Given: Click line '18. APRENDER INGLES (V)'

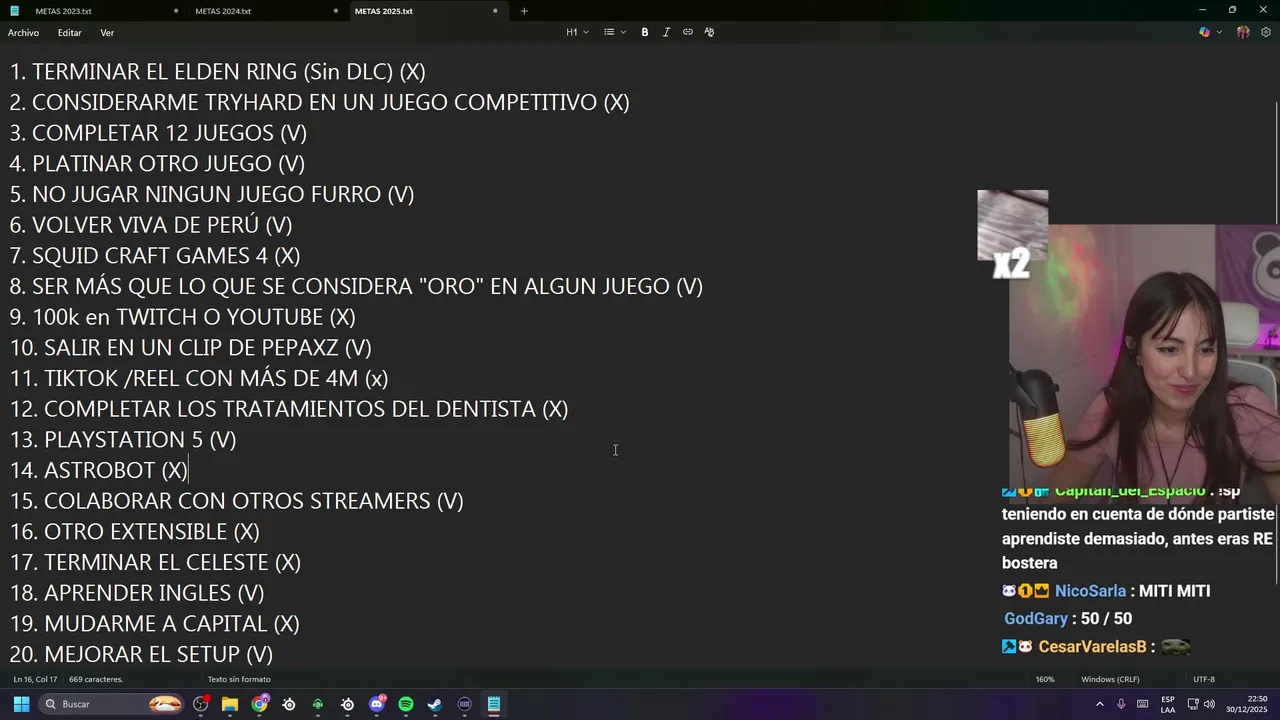Looking at the screenshot, I should [137, 593].
